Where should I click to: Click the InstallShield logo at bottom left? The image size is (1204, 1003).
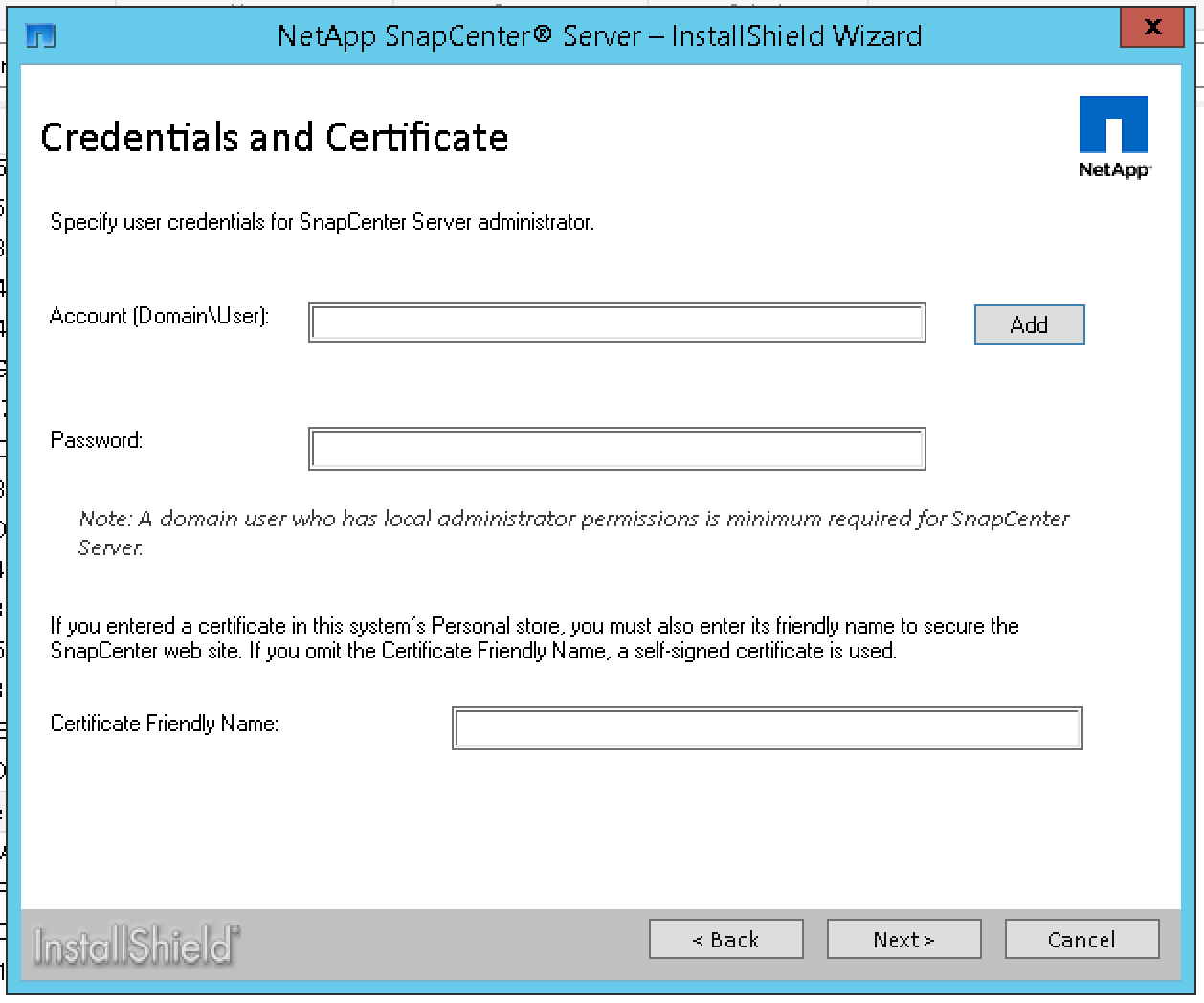click(136, 946)
